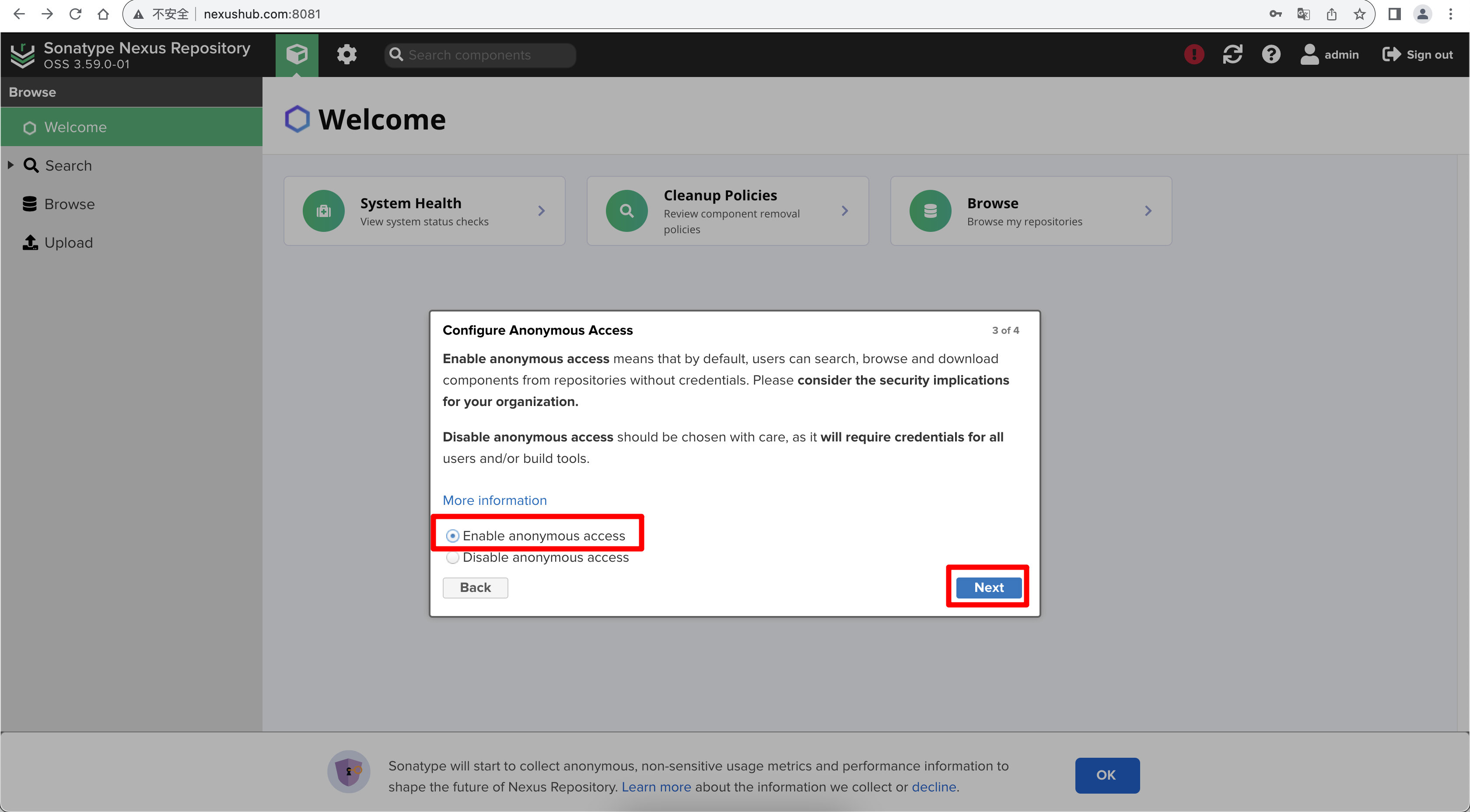Open the Nexus help icon
Image resolution: width=1470 pixels, height=812 pixels.
click(x=1271, y=54)
